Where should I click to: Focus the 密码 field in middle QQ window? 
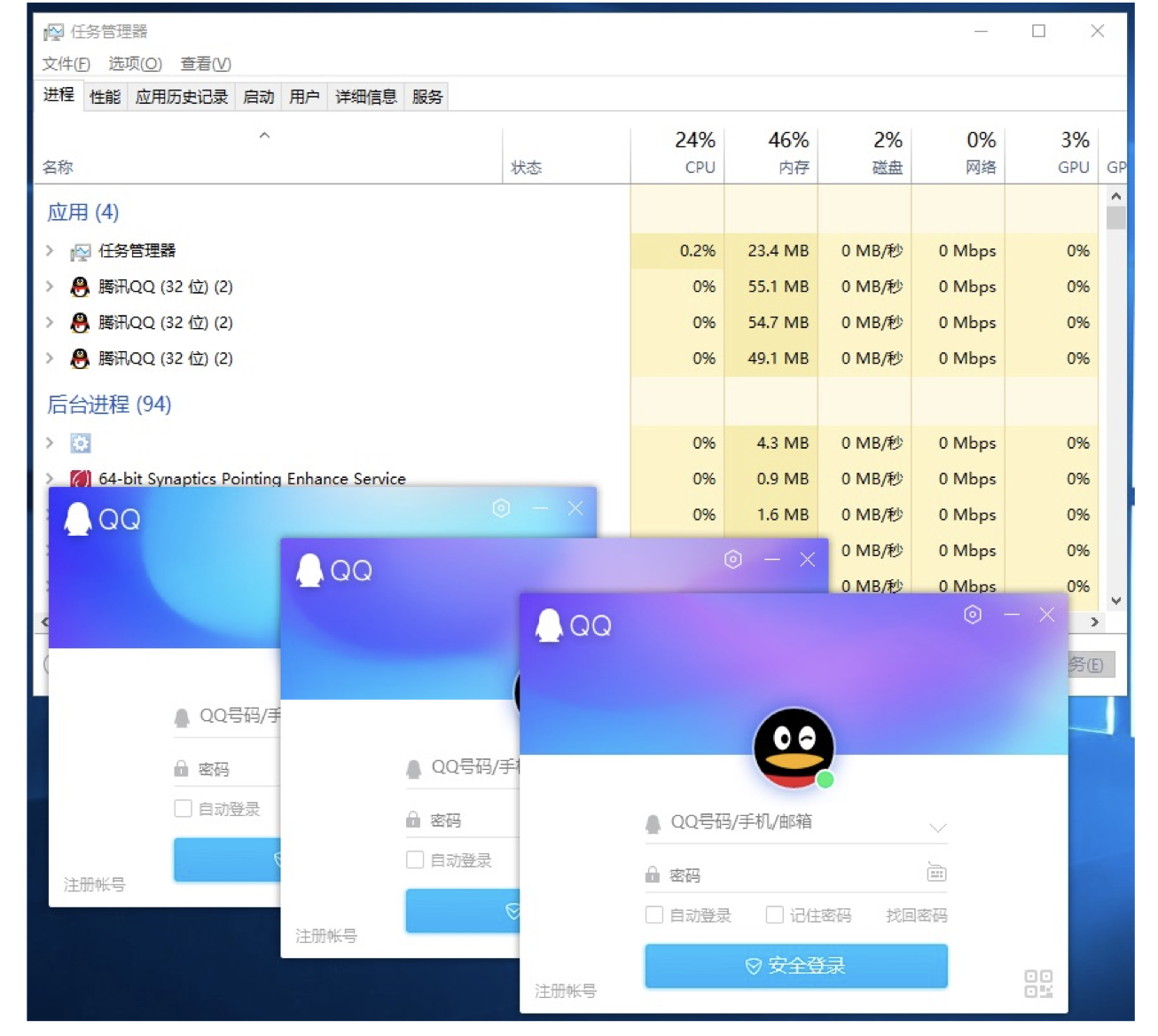point(461,820)
